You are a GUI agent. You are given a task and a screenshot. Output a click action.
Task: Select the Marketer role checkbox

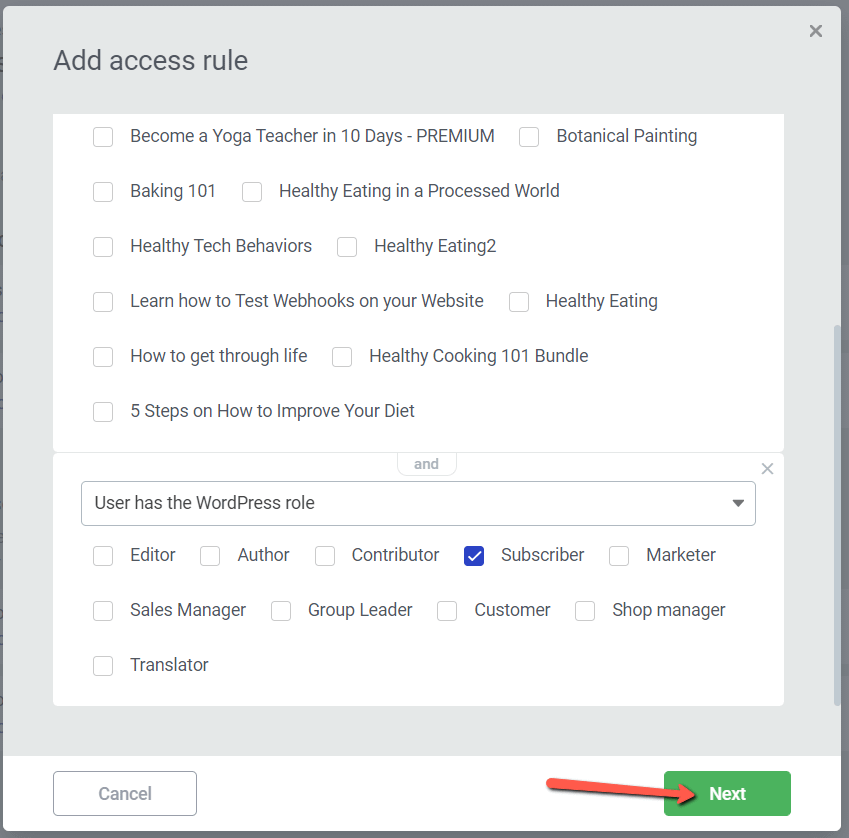pos(619,556)
